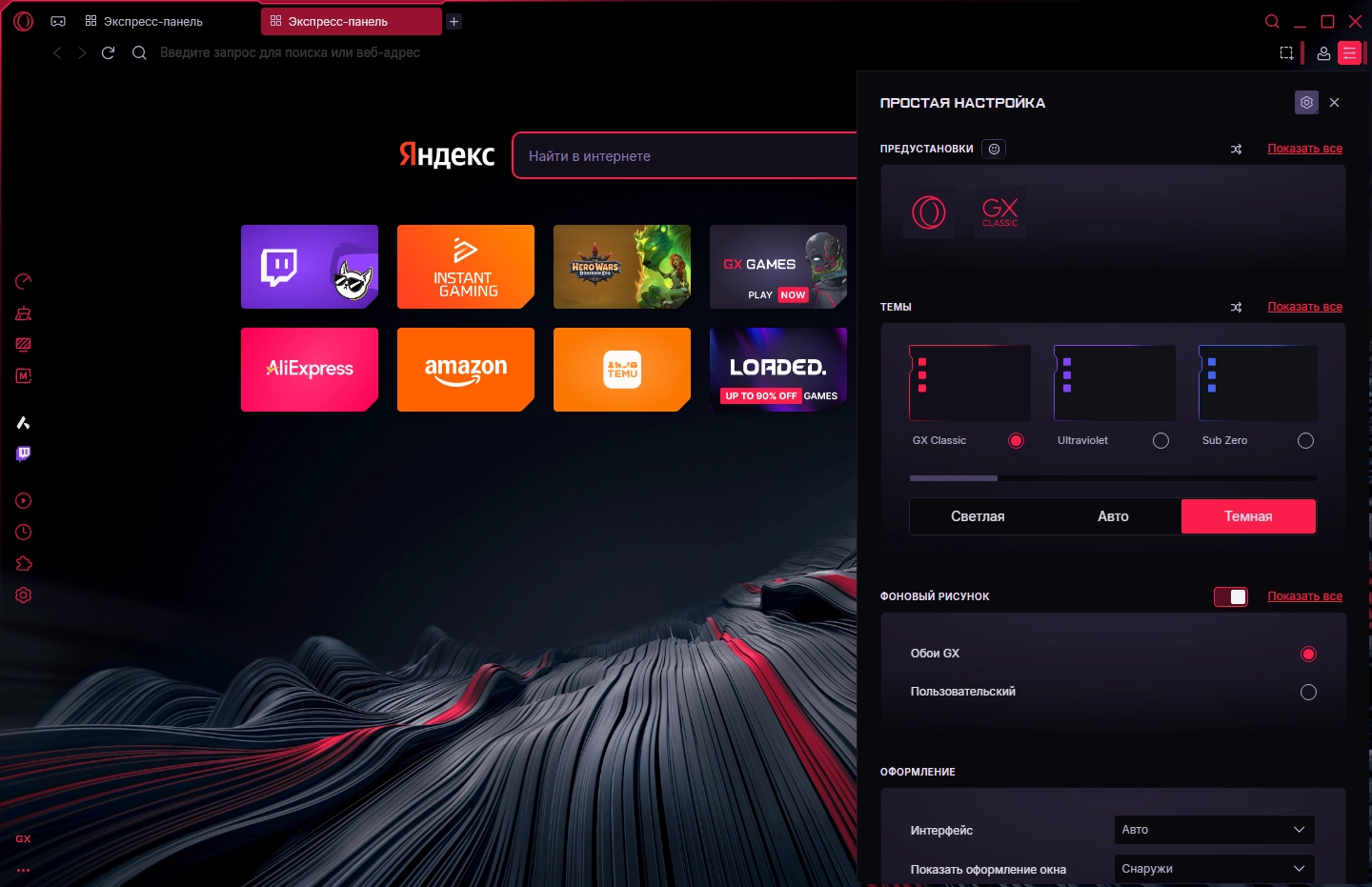Open the AliExpress speed dial tile
This screenshot has width=1372, height=887.
point(310,370)
